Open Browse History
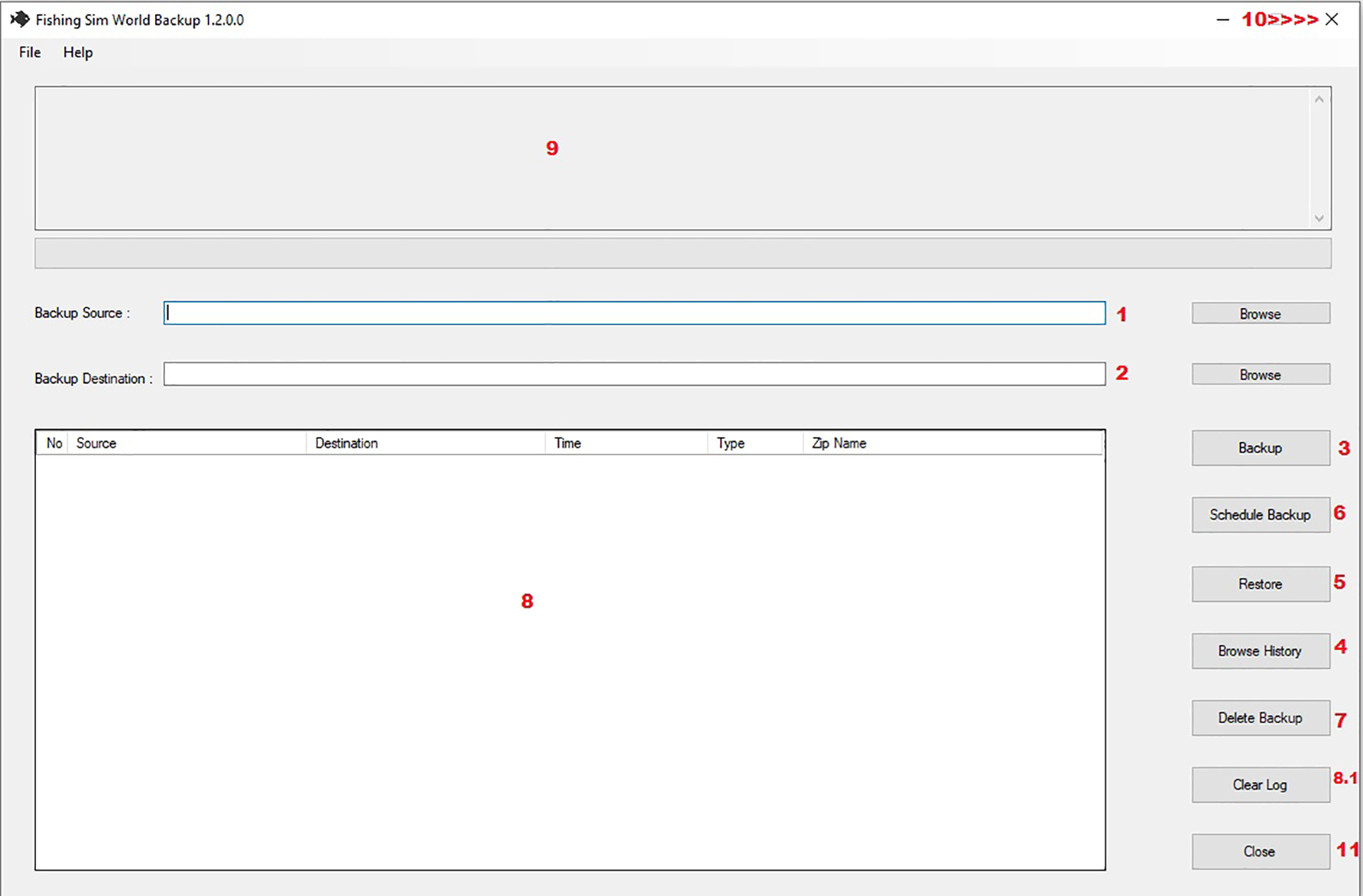This screenshot has height=896, width=1363. point(1261,651)
